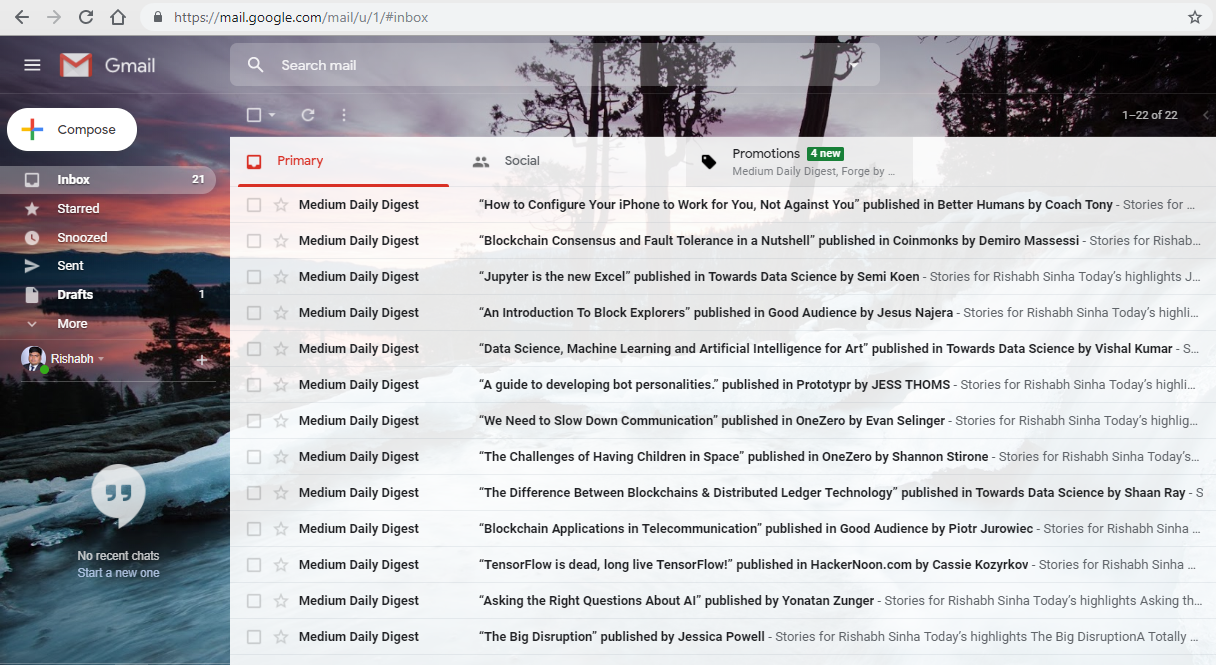
Task: Expand the 'More' sidebar section
Action: (71, 323)
